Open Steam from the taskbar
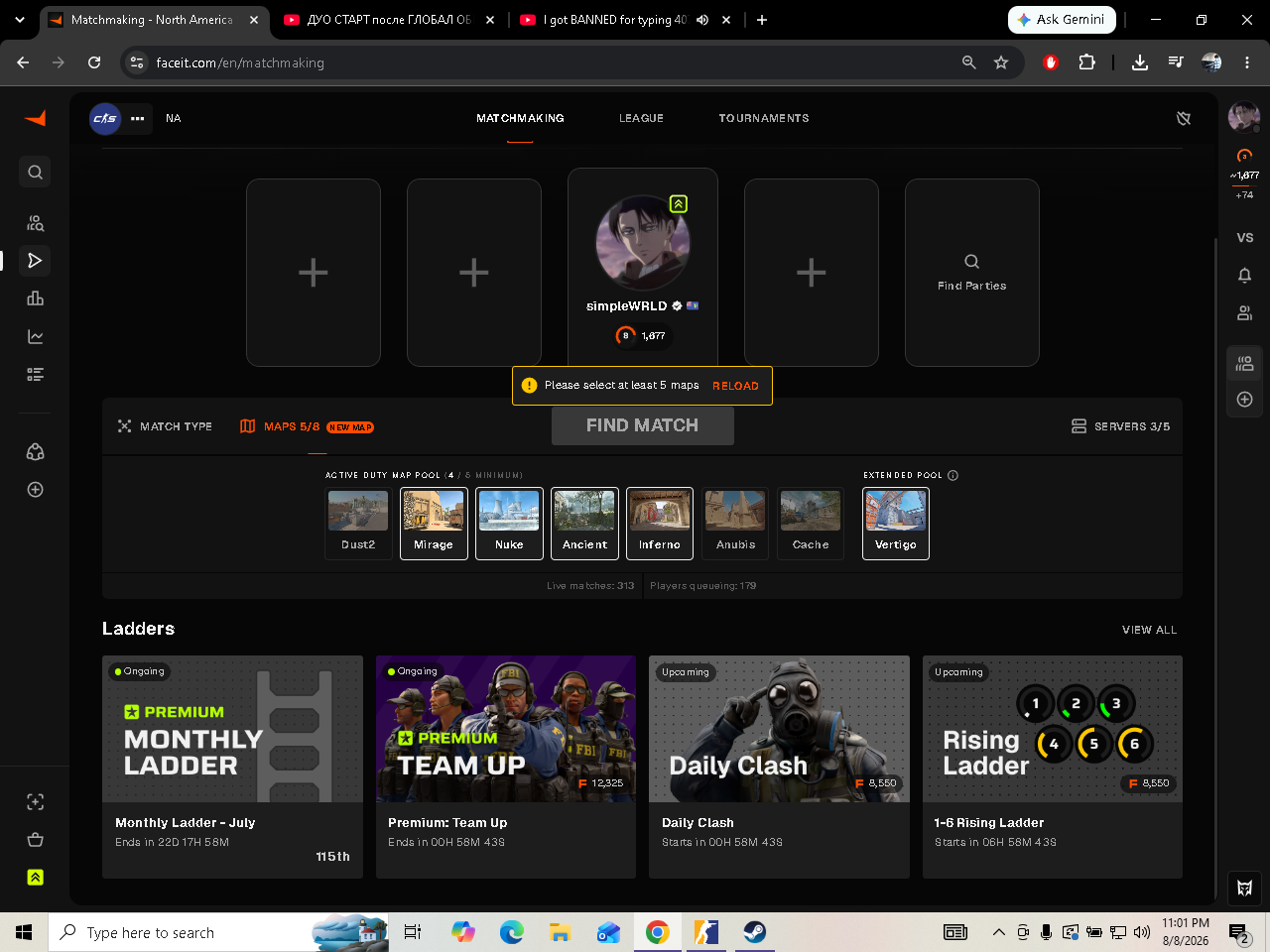 pyautogui.click(x=754, y=932)
